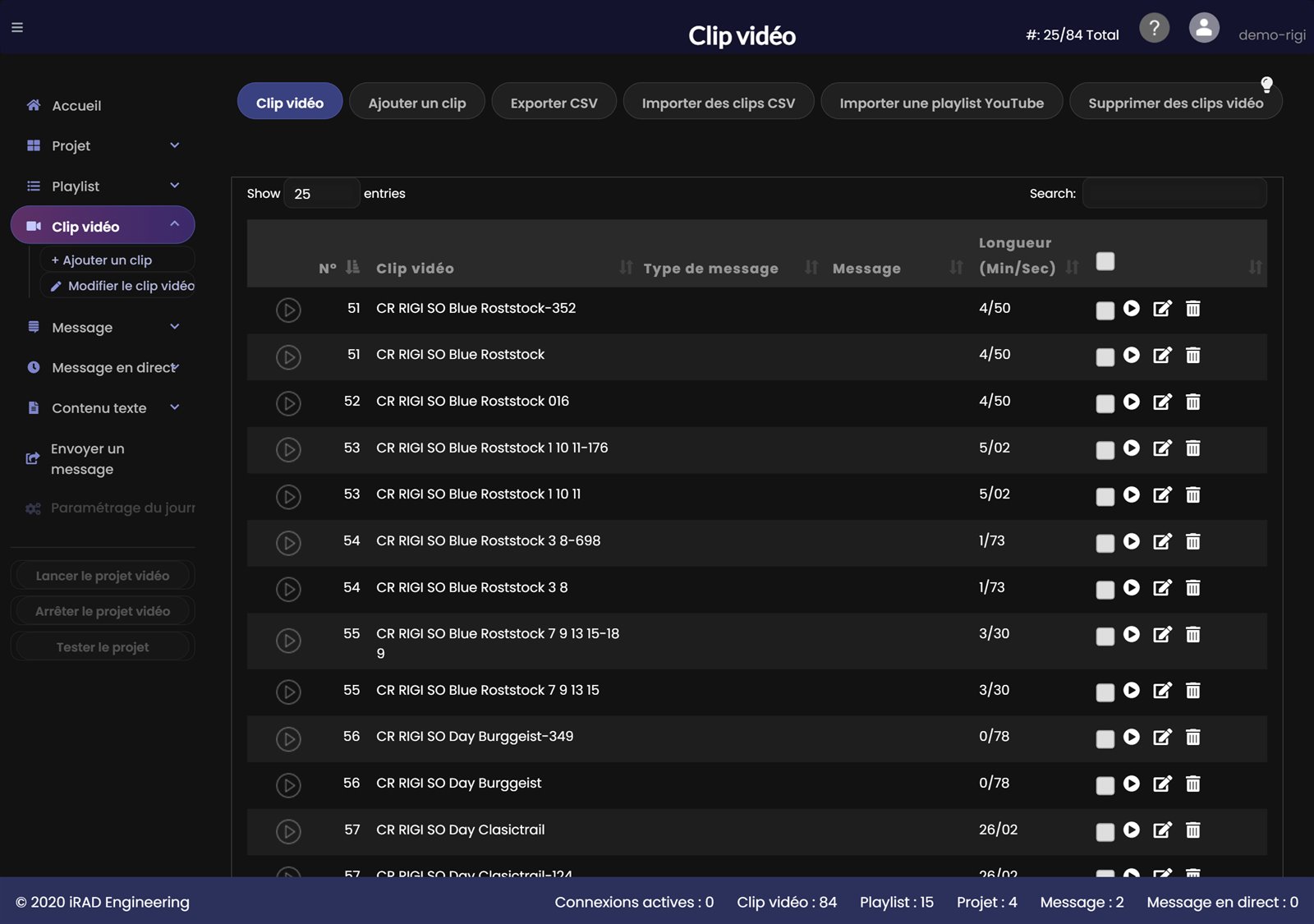Play the CR RIGI SO Blue Roststock 016 clip
Image resolution: width=1314 pixels, height=924 pixels.
pyautogui.click(x=1132, y=401)
